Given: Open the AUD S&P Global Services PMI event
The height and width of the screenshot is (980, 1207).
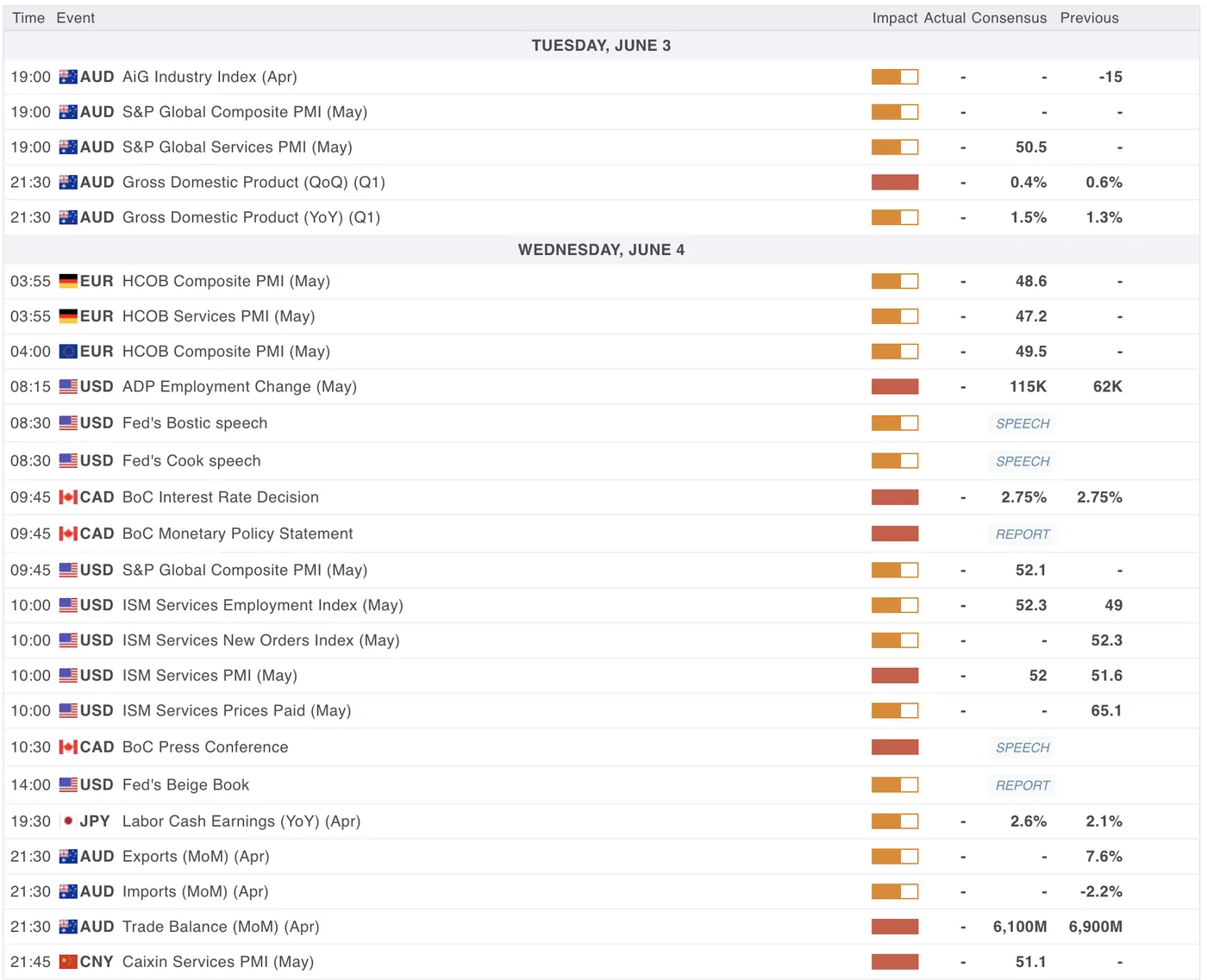Looking at the screenshot, I should 237,147.
